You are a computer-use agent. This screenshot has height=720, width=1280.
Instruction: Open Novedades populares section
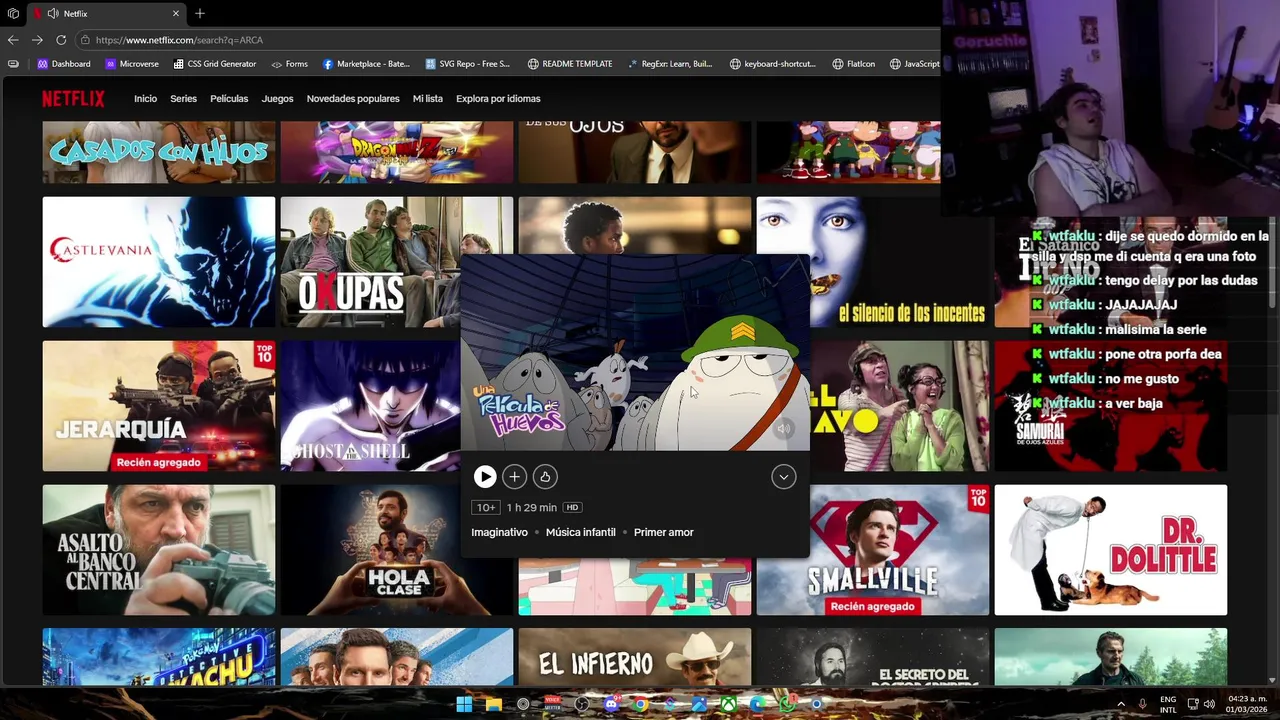coord(353,99)
